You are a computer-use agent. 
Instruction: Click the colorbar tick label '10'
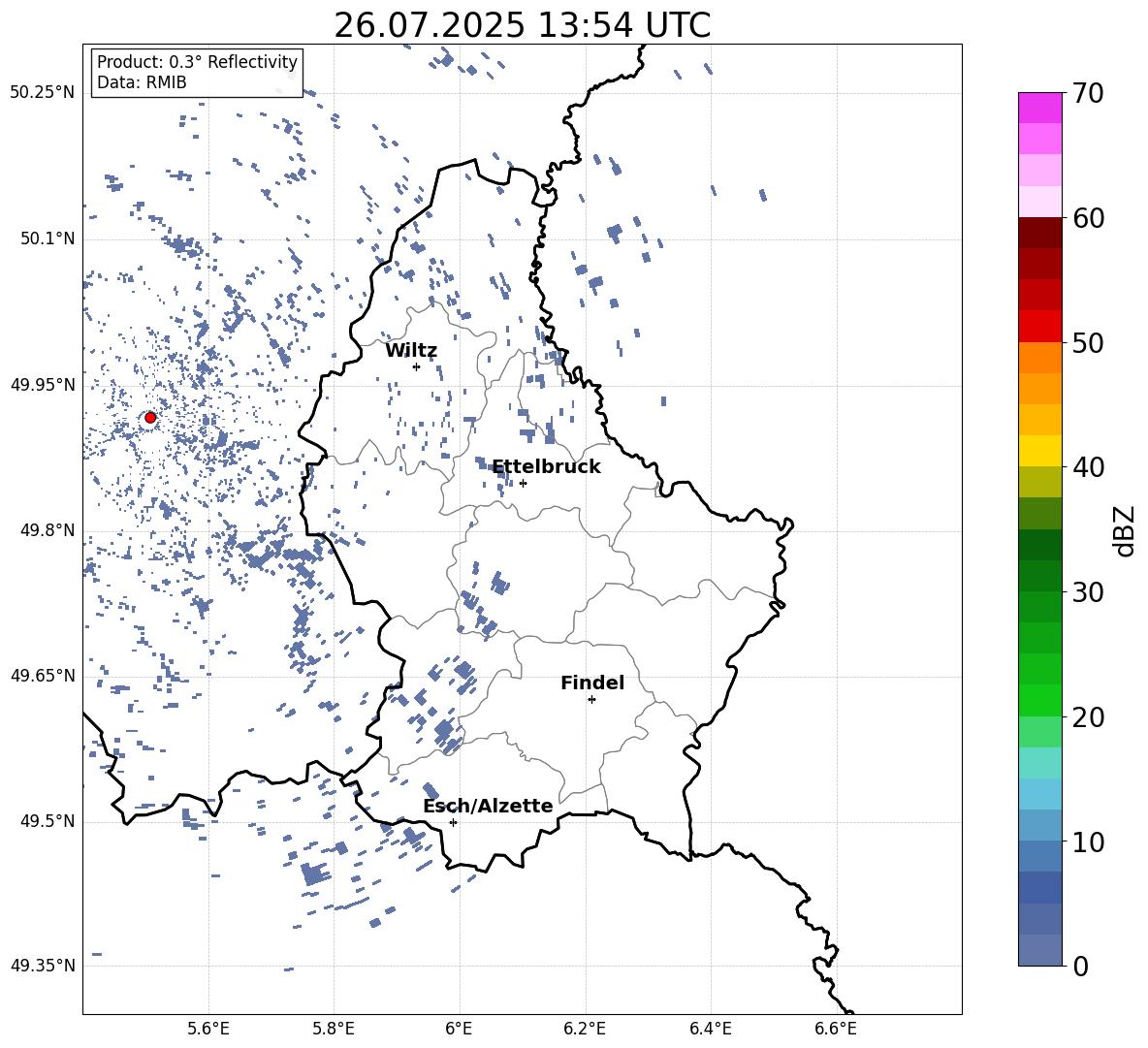point(1088,842)
